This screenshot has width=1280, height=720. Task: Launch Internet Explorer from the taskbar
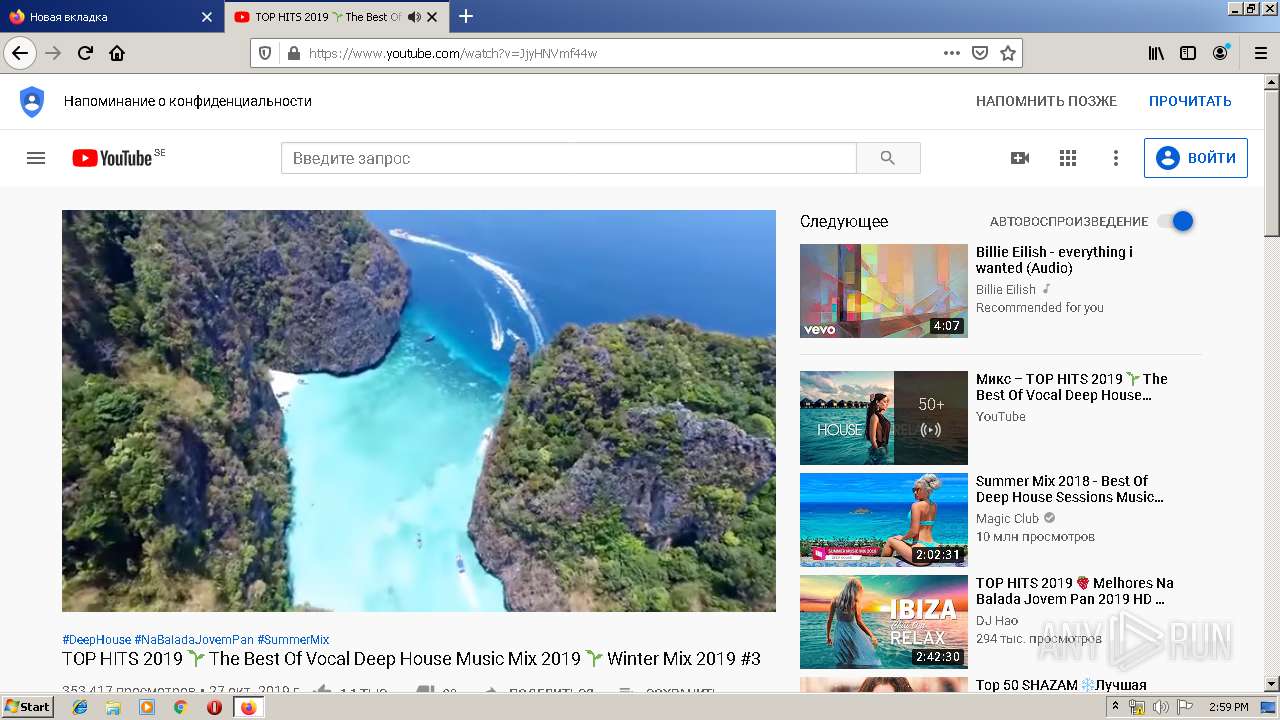[x=80, y=707]
